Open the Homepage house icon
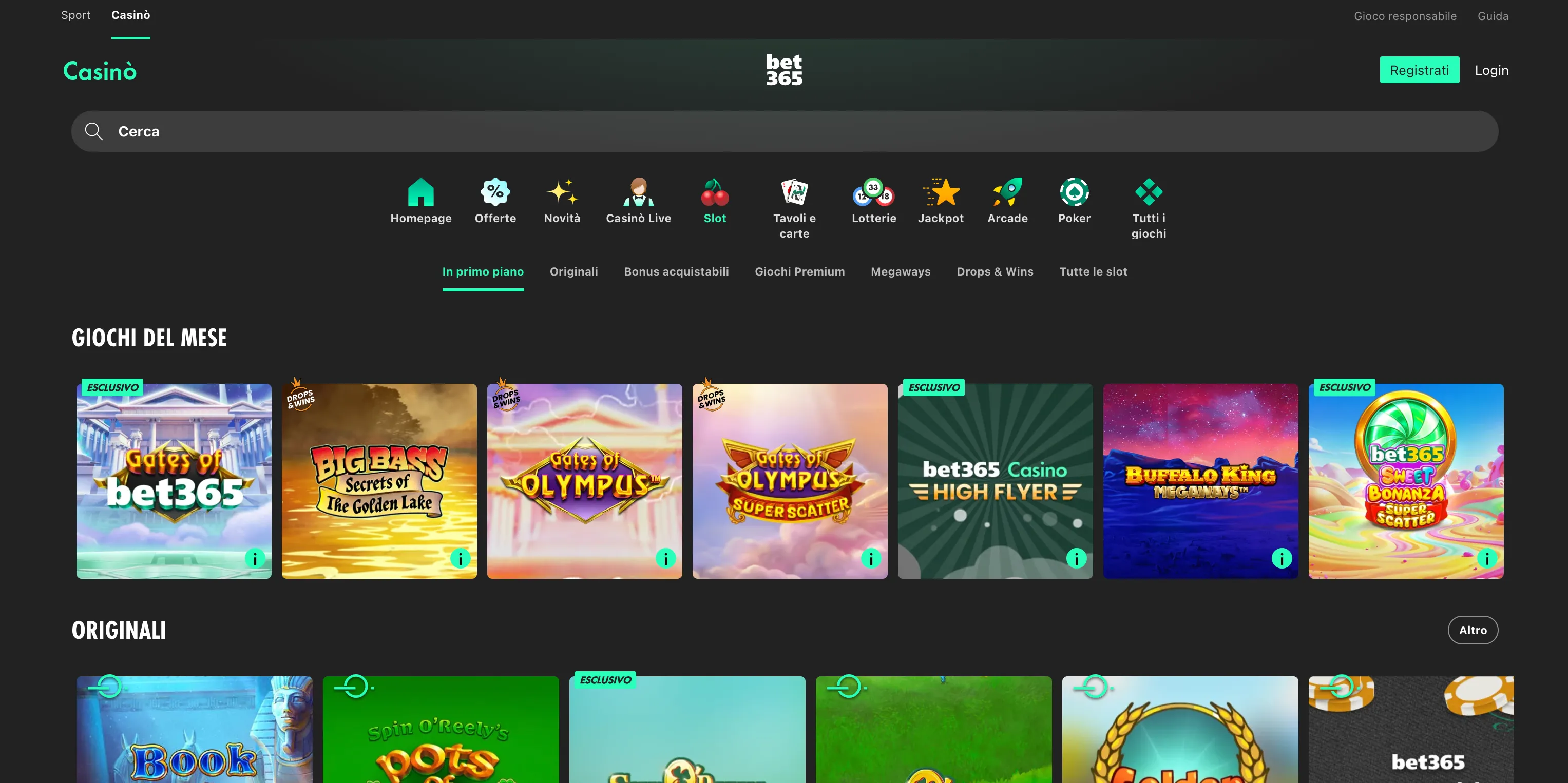The height and width of the screenshot is (783, 1568). [420, 192]
